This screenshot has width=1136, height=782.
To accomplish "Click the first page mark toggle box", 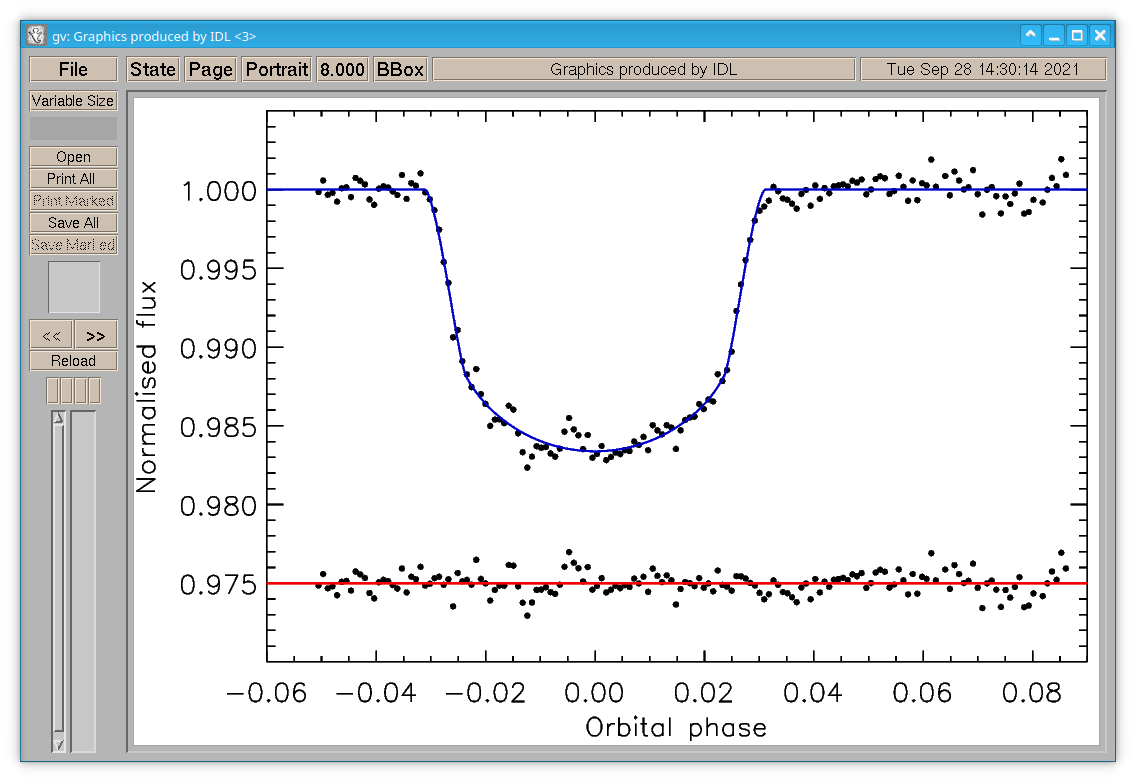I will pyautogui.click(x=52, y=391).
